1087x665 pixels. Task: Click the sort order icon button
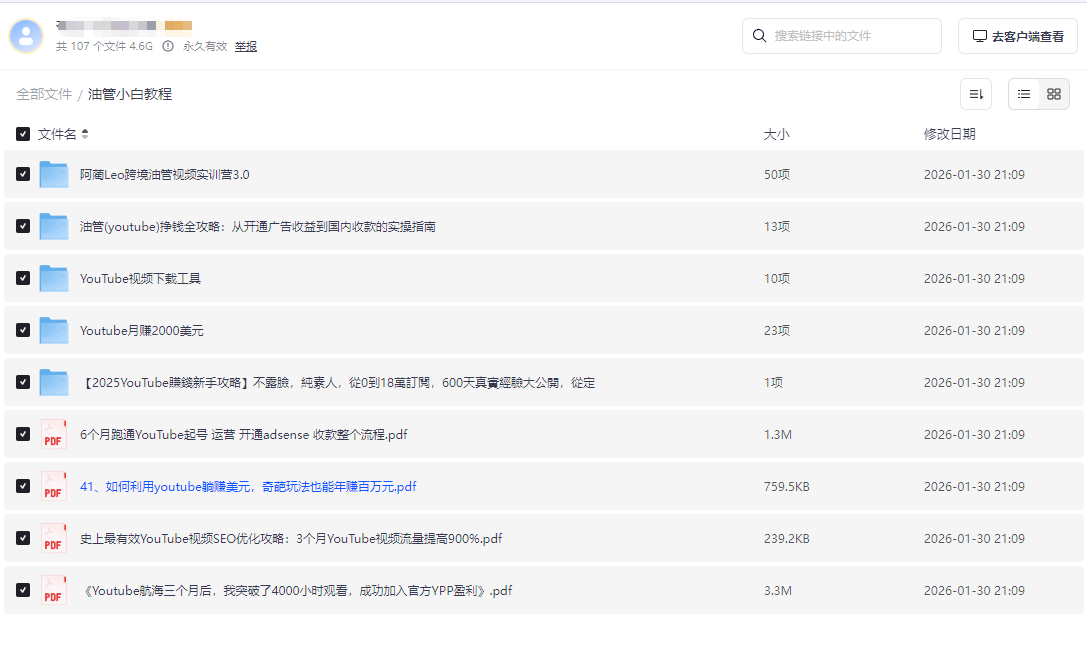(975, 94)
